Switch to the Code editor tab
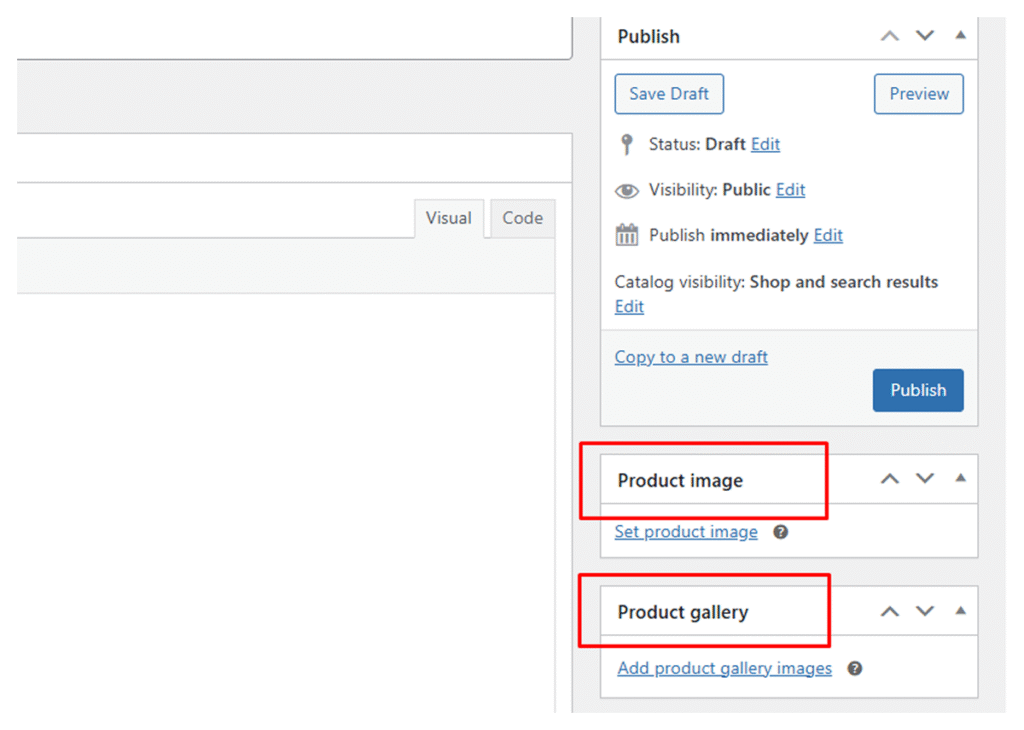 (x=522, y=218)
